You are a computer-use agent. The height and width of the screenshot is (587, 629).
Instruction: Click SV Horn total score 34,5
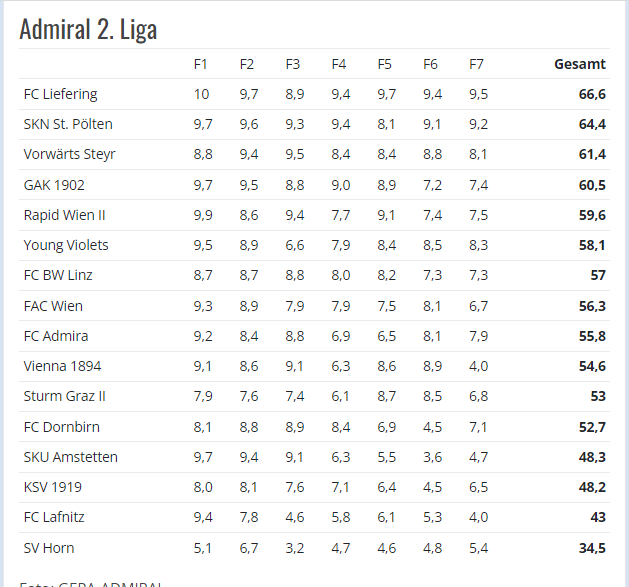point(592,548)
